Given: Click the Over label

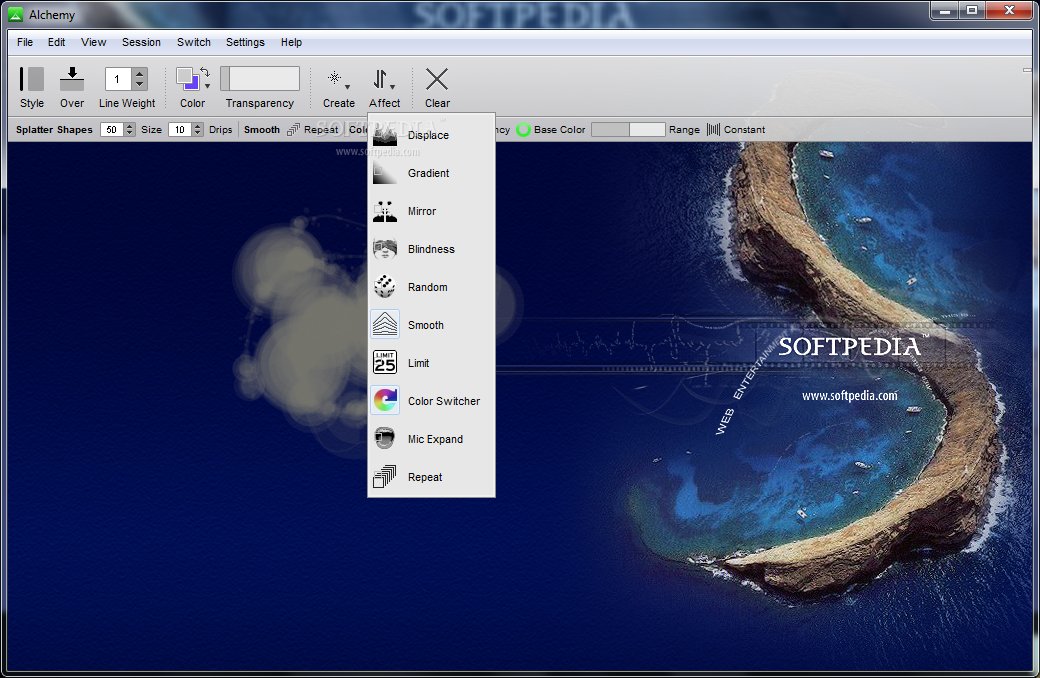Looking at the screenshot, I should (72, 103).
